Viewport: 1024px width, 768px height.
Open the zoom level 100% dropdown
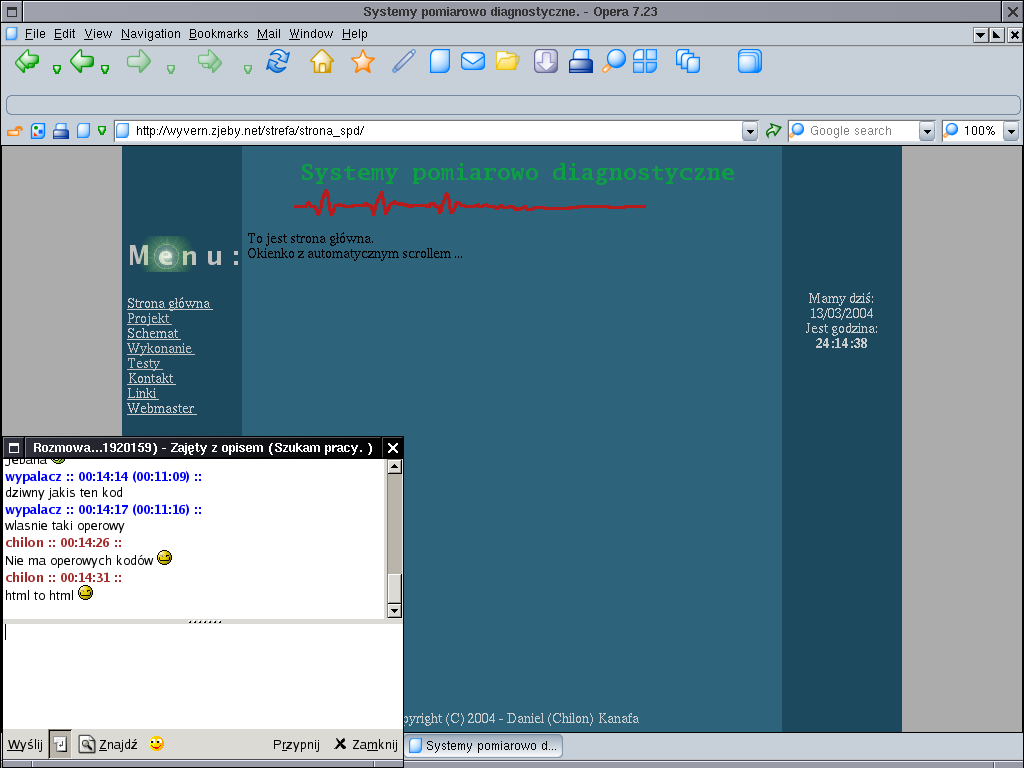(x=1011, y=131)
